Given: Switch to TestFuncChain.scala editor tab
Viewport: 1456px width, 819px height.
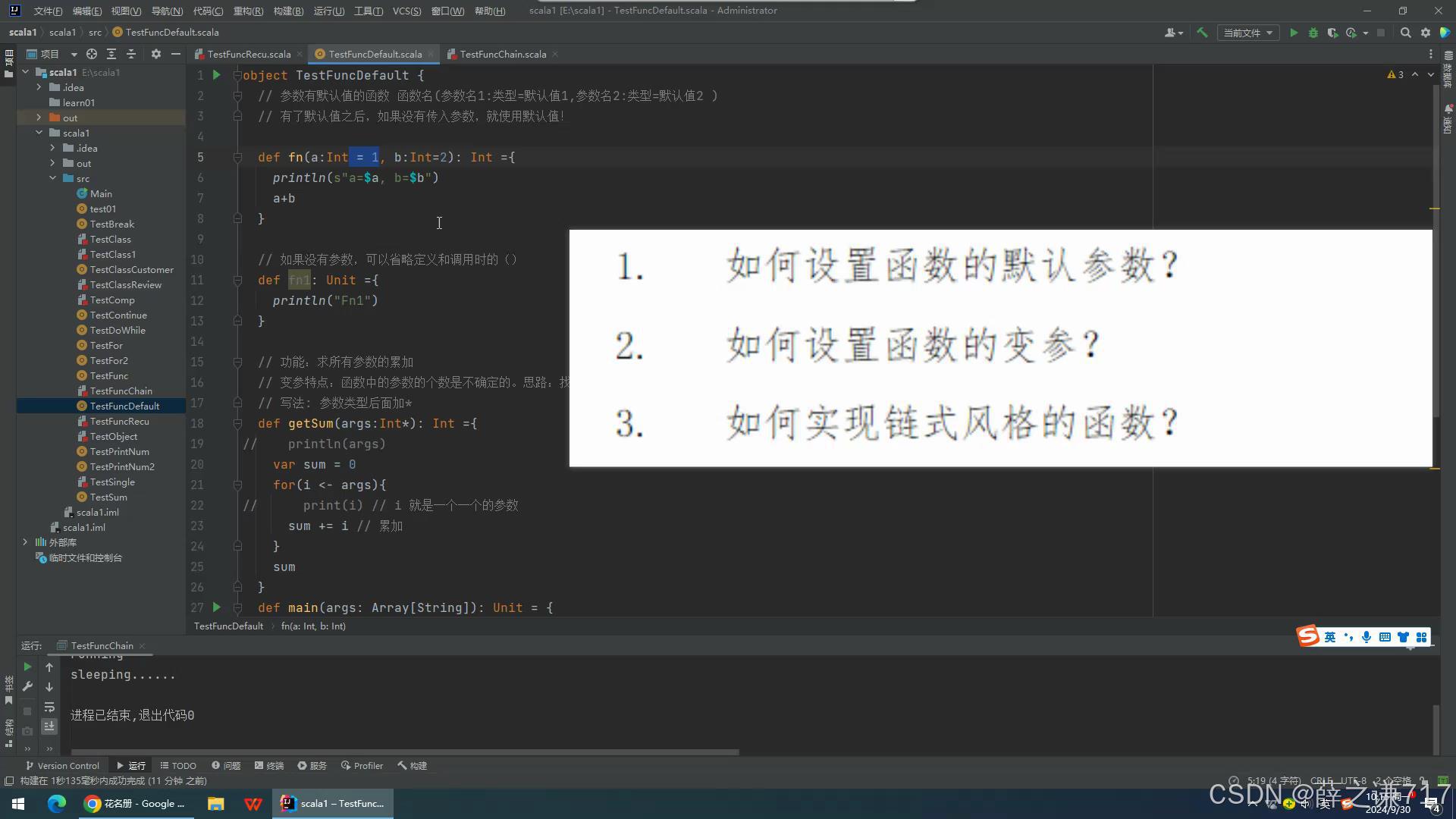Looking at the screenshot, I should [502, 54].
